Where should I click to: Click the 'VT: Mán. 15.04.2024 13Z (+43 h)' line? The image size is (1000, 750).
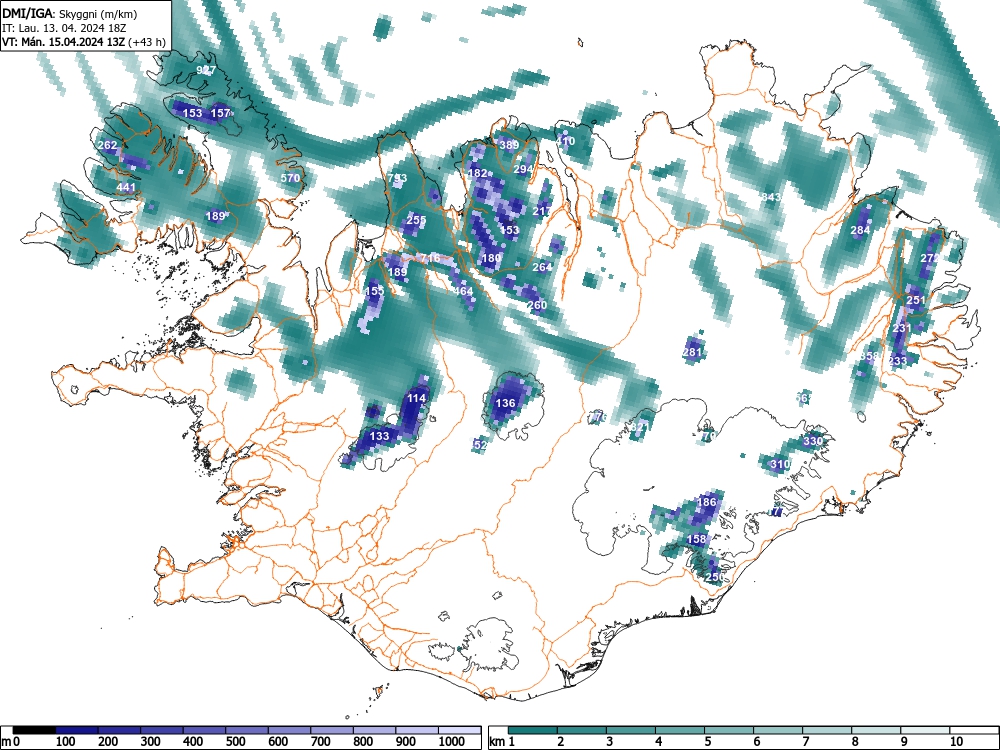[x=84, y=42]
